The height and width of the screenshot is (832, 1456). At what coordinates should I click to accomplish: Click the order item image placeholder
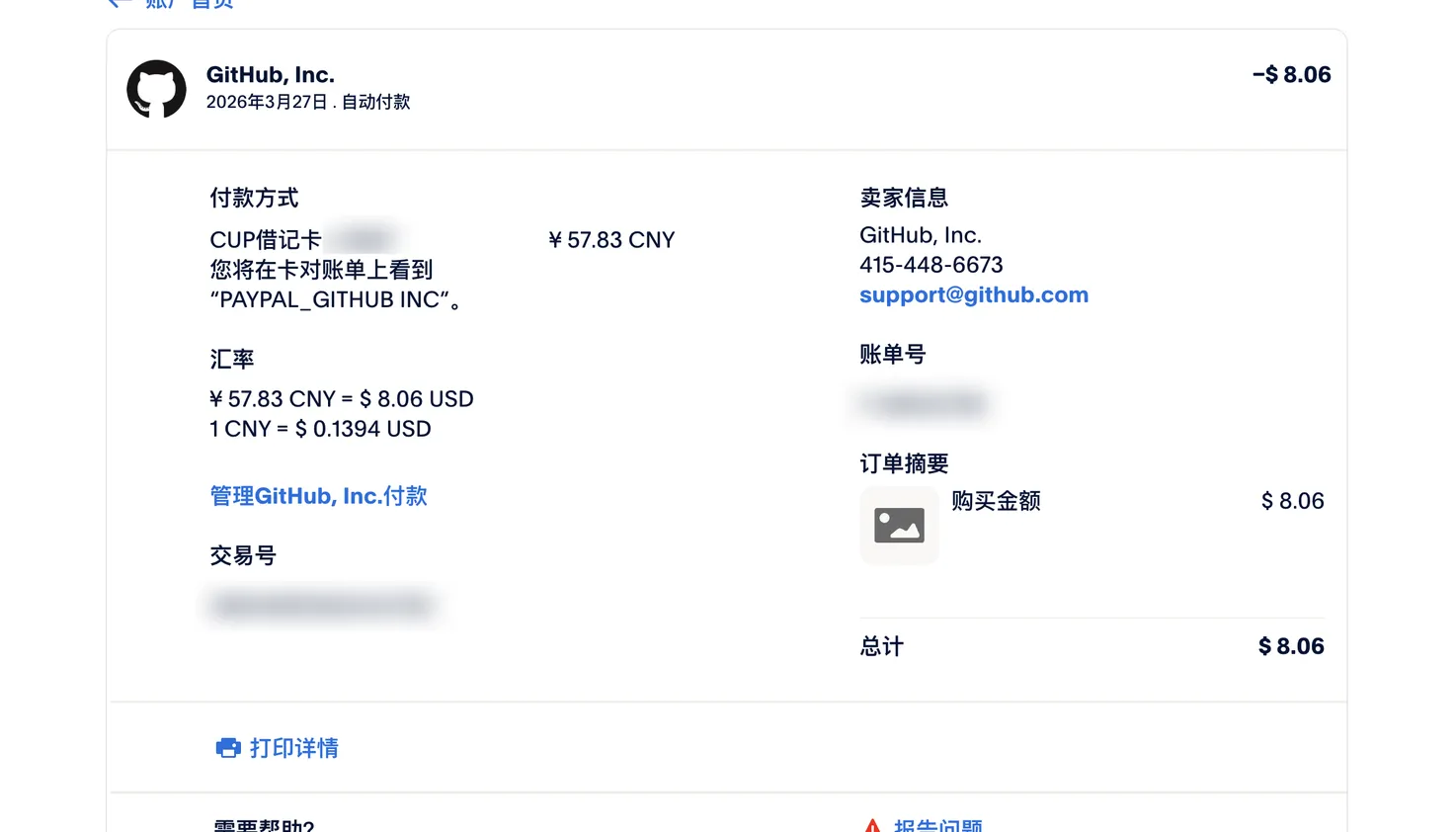pyautogui.click(x=899, y=525)
